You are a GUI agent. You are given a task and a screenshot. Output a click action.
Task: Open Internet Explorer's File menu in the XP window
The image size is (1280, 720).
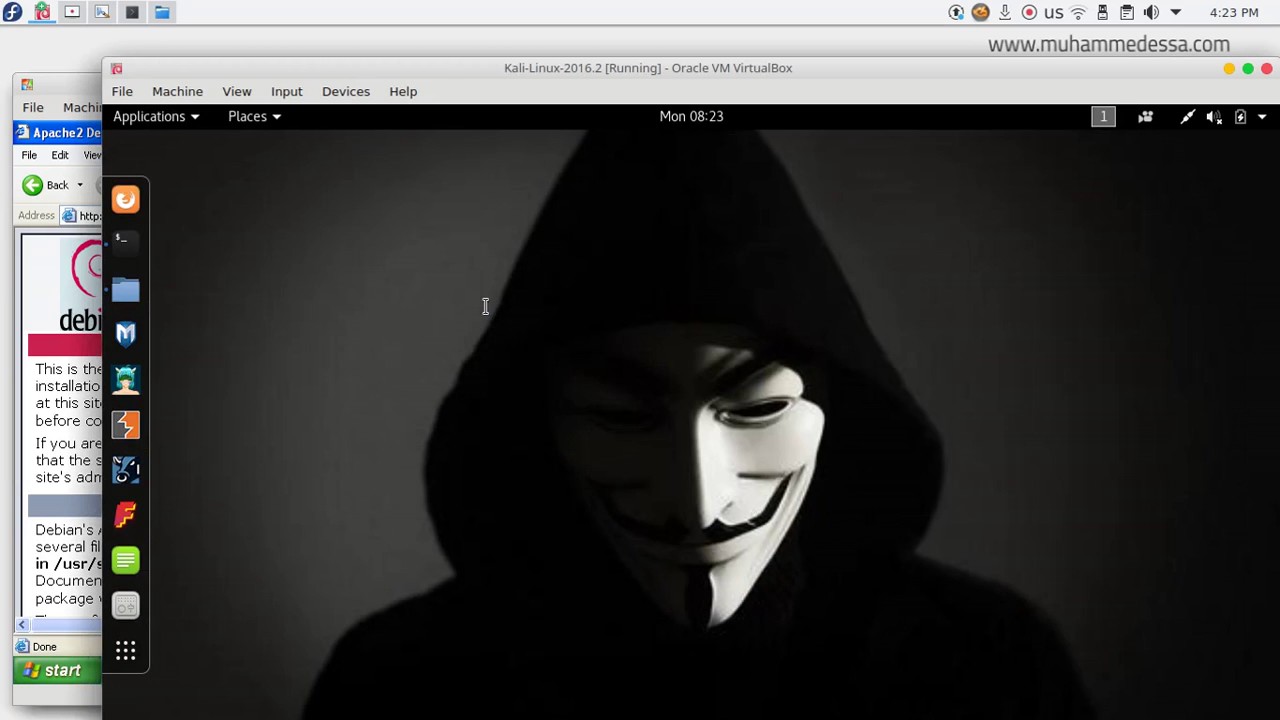point(29,155)
